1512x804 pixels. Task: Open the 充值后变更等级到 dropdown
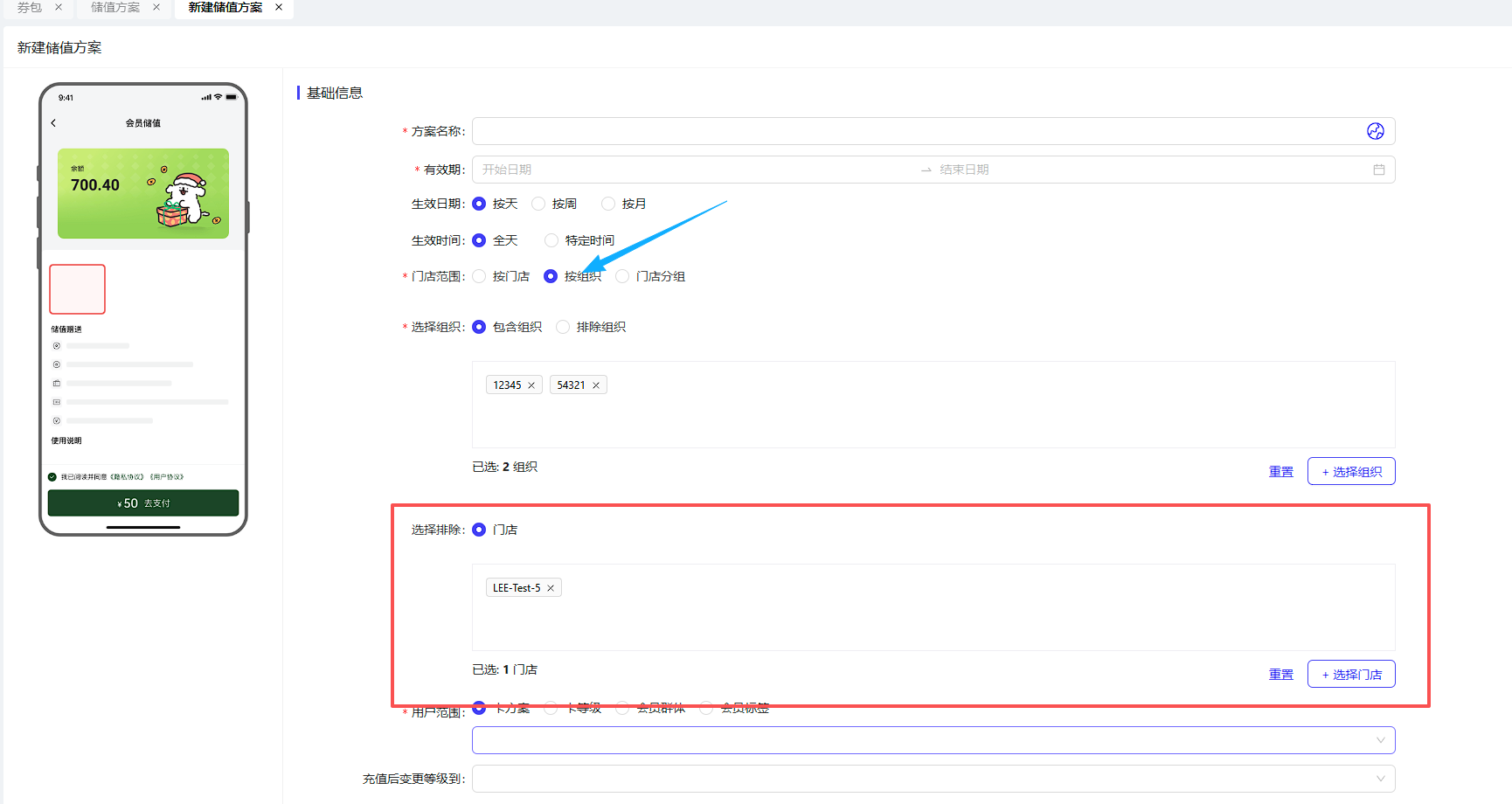(x=933, y=779)
